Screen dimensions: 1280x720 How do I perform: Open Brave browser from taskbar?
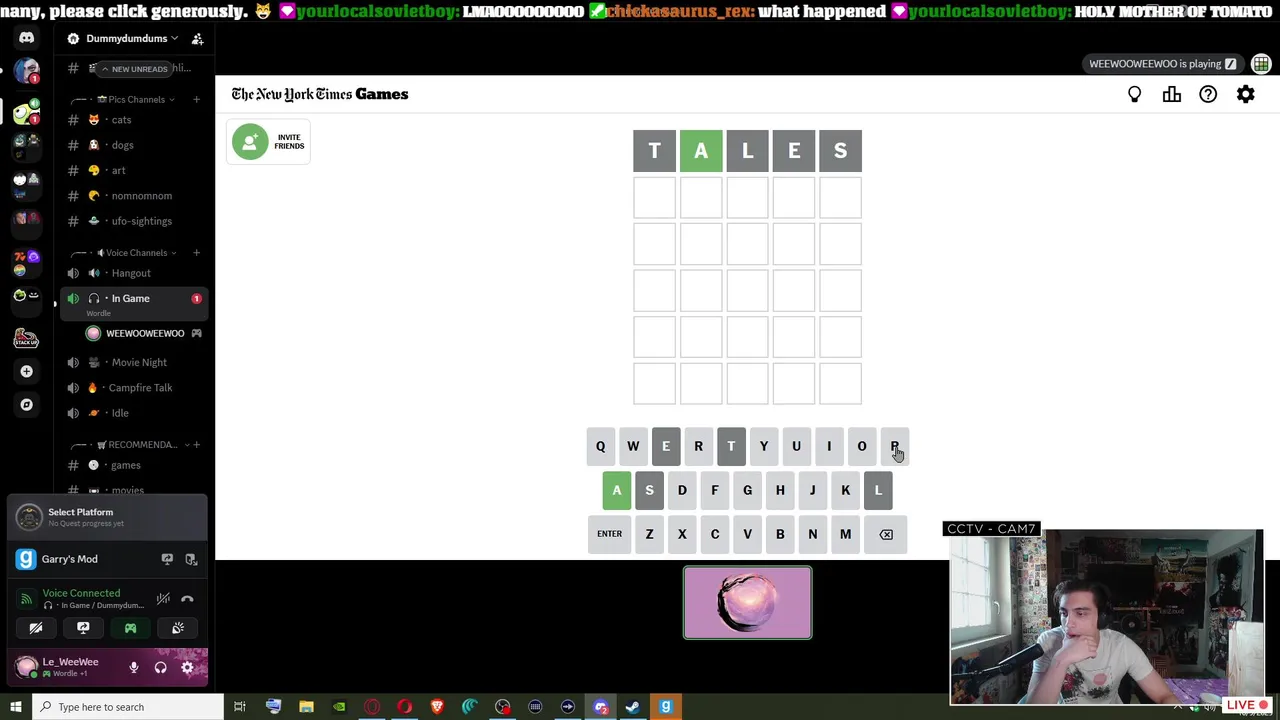click(437, 707)
